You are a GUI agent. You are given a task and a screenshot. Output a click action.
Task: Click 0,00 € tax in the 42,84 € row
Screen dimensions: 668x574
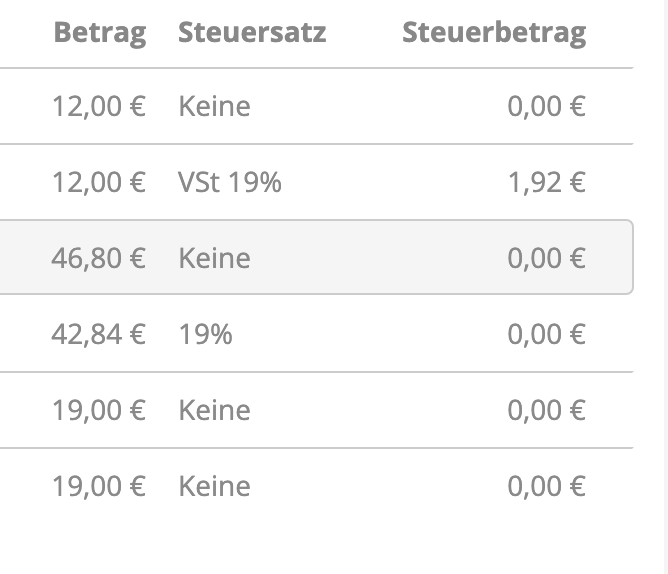click(x=546, y=334)
